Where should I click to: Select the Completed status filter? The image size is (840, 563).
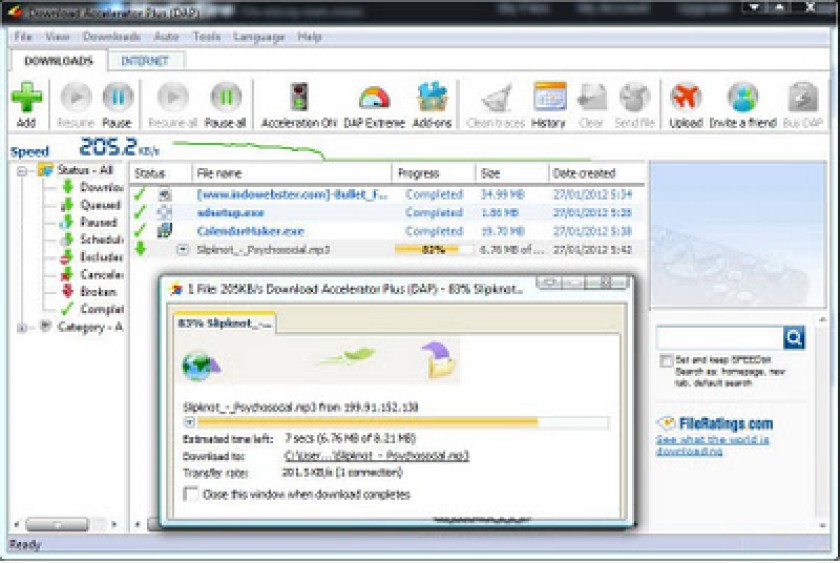pyautogui.click(x=92, y=309)
